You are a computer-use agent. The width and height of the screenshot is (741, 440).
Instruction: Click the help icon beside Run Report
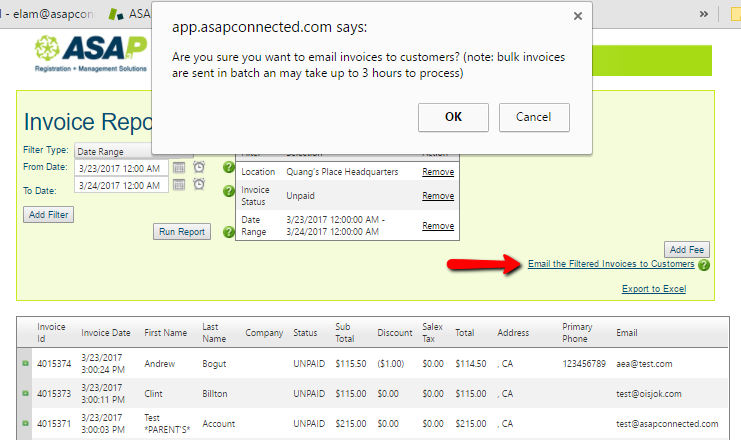[228, 232]
